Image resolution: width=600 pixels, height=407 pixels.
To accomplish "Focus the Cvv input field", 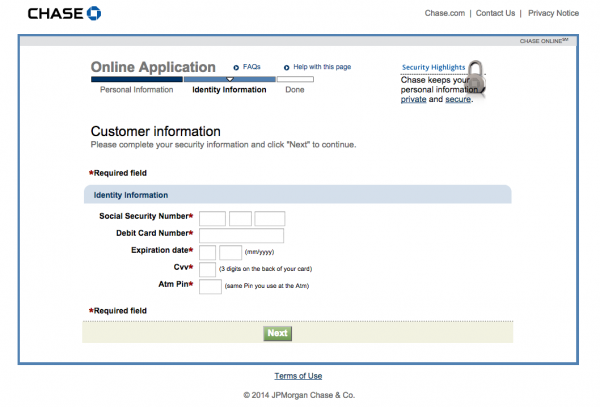I will pyautogui.click(x=207, y=269).
